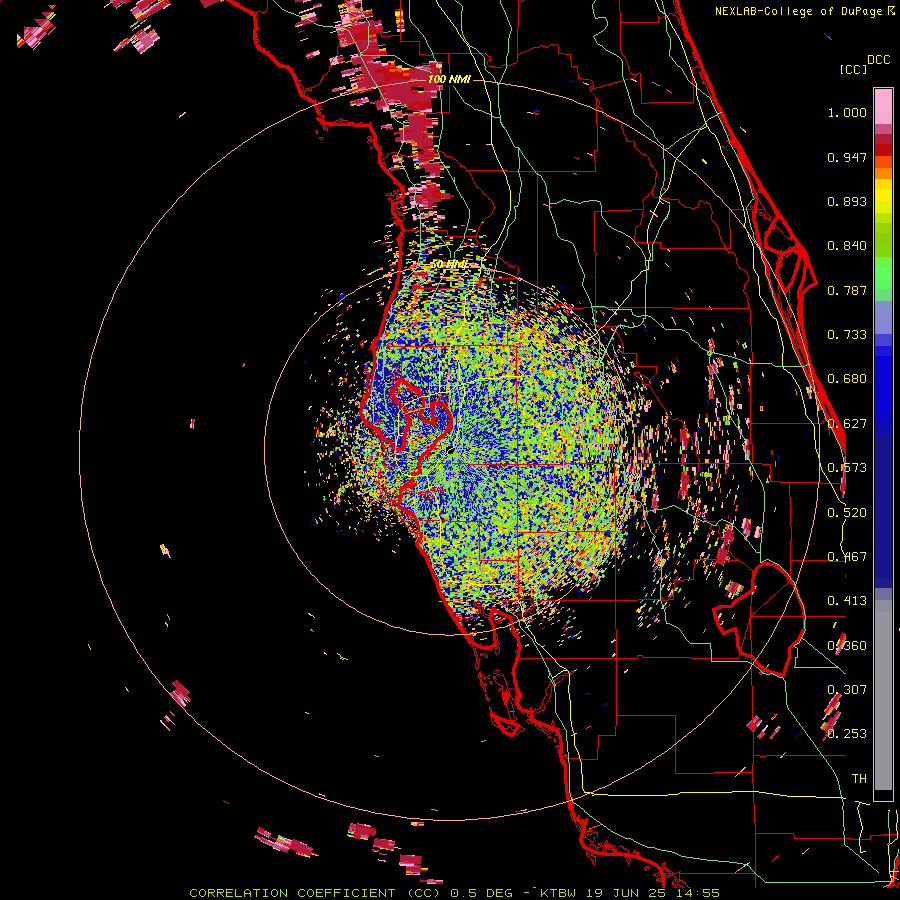Select the 0.627 scale value
This screenshot has width=900, height=900.
pos(847,424)
